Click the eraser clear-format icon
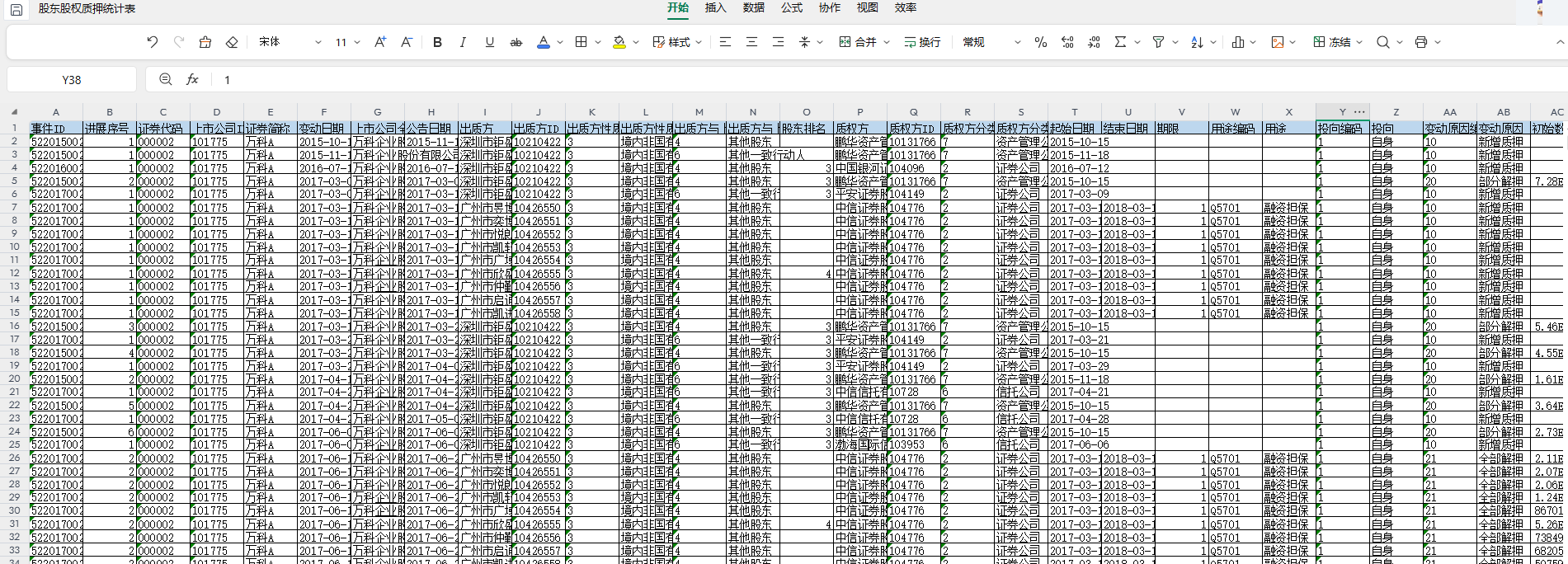 coord(232,42)
